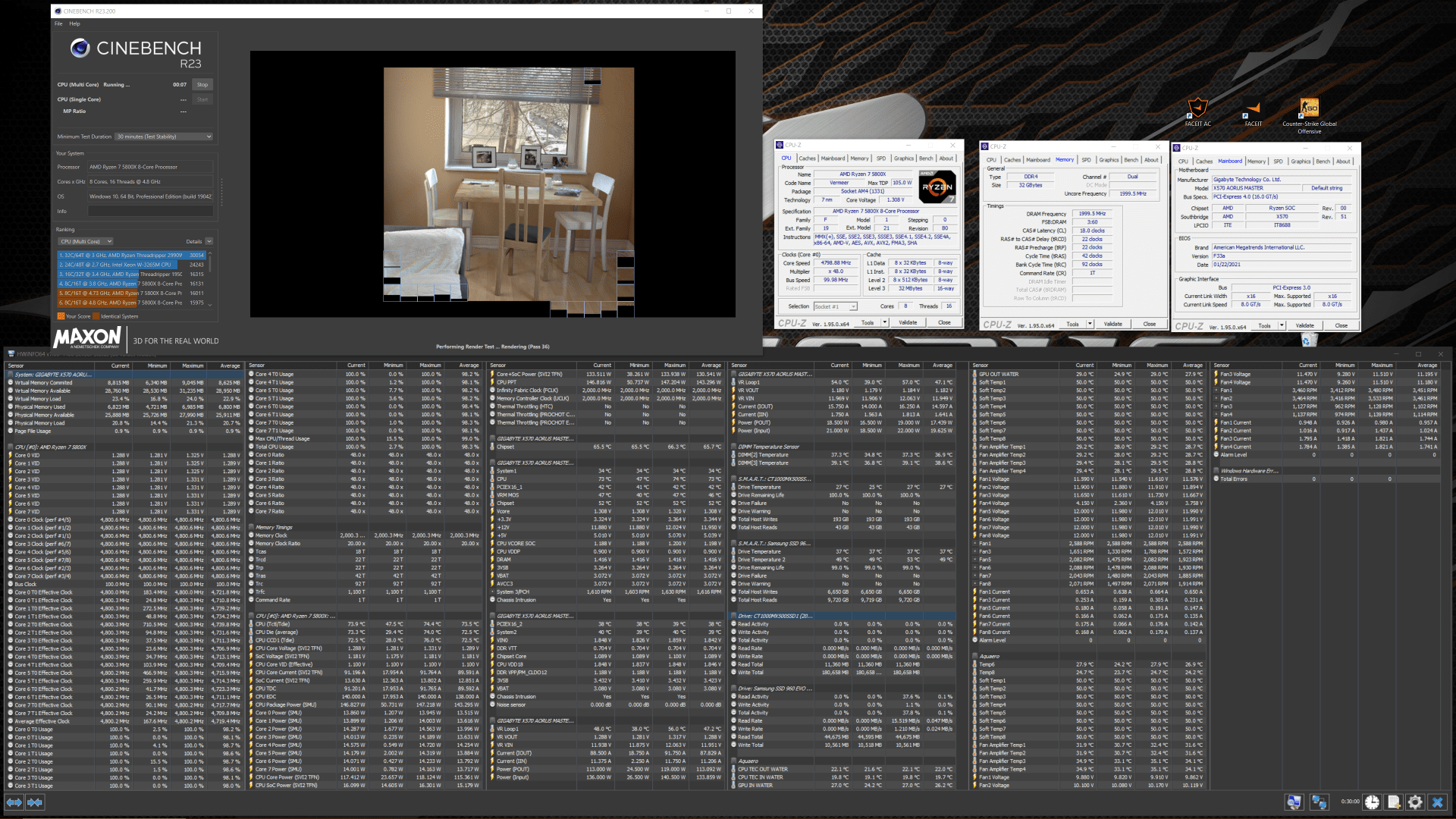1456x819 pixels.
Task: Collapse System: GIGABYTE X570 AORUS sensor group
Action: [53, 375]
